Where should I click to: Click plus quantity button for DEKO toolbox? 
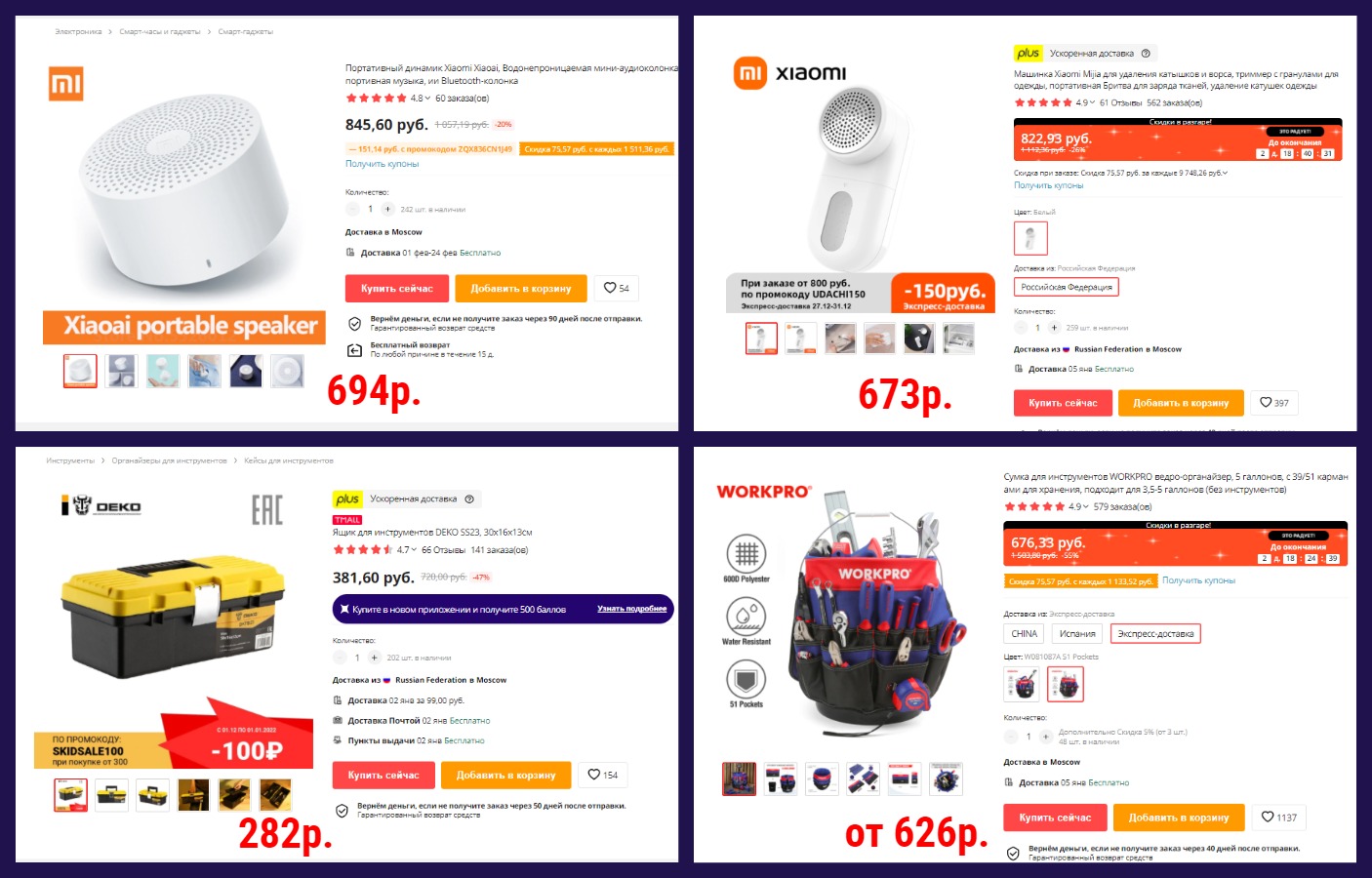coord(374,658)
